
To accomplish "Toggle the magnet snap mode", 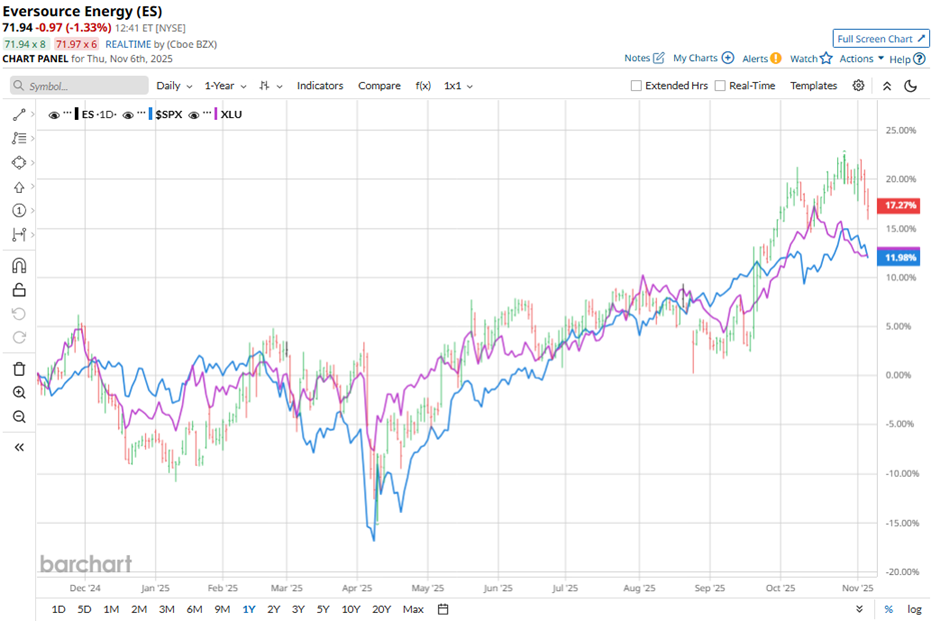I will tap(19, 266).
